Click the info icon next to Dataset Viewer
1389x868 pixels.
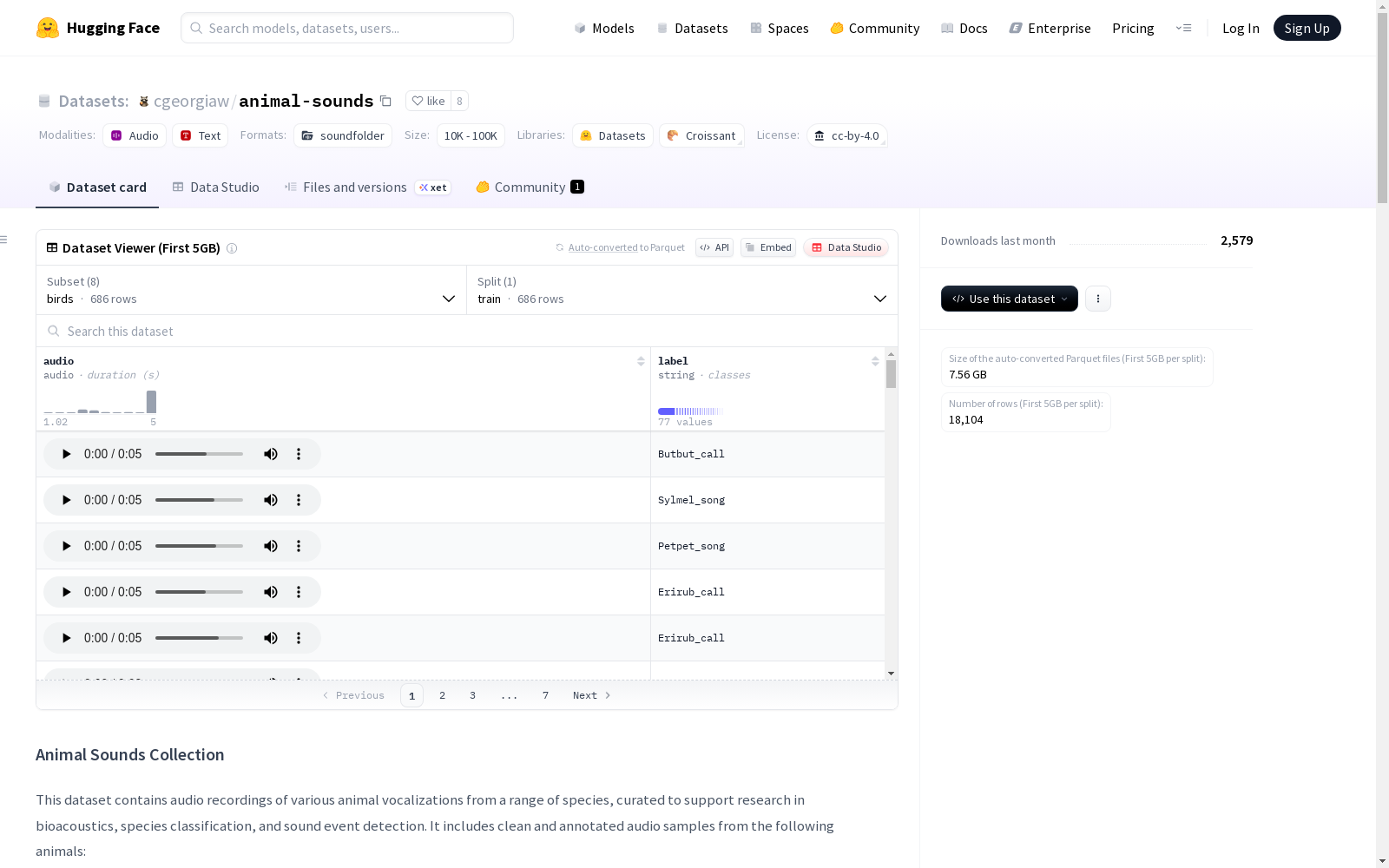232,248
